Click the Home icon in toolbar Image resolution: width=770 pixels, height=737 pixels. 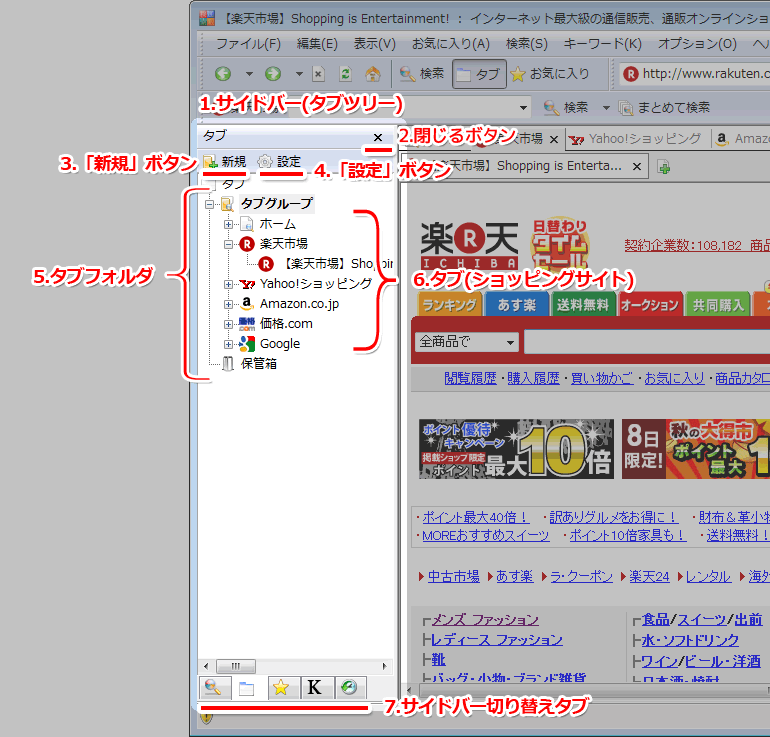372,74
